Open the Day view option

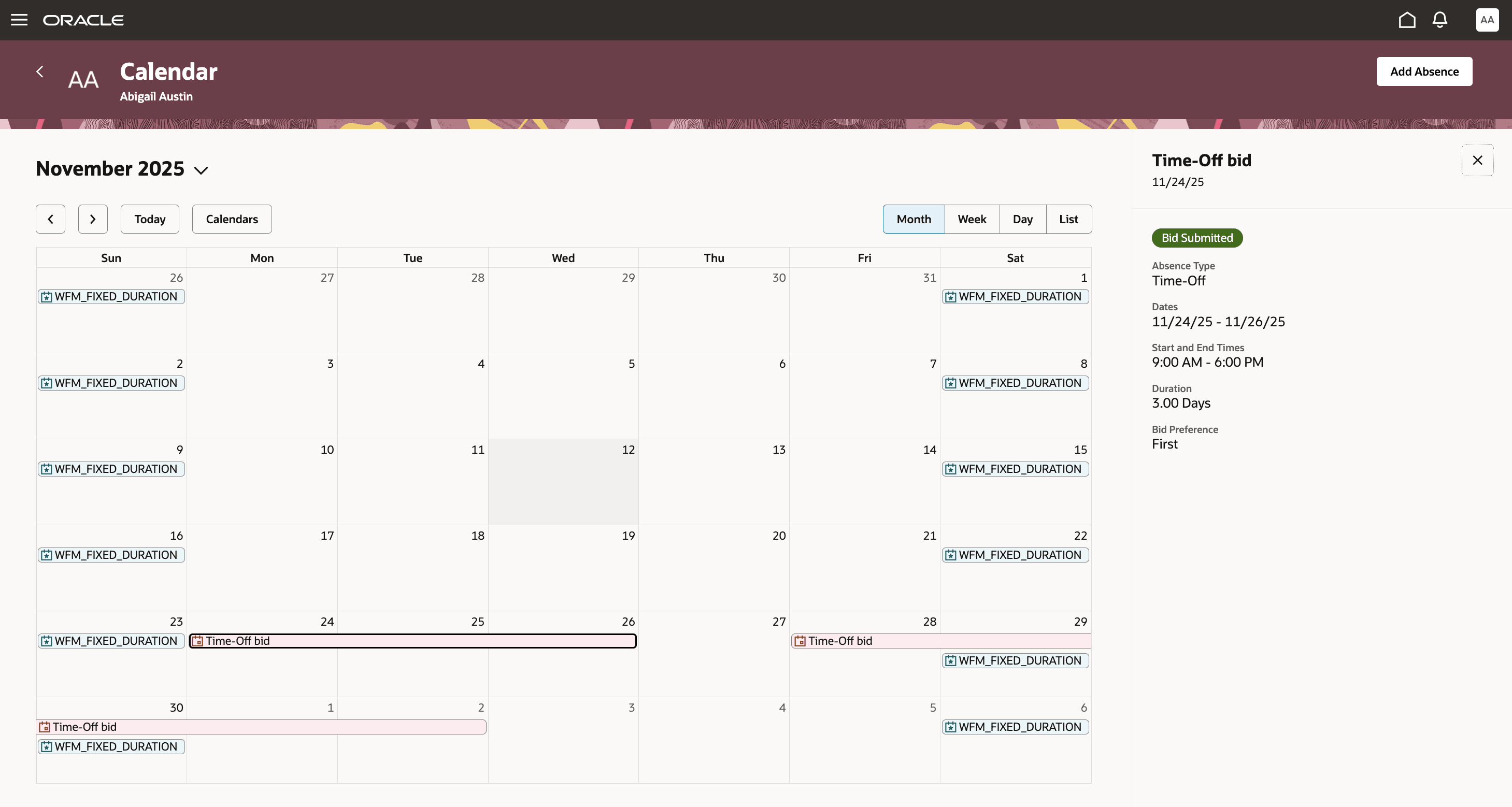pos(1022,219)
